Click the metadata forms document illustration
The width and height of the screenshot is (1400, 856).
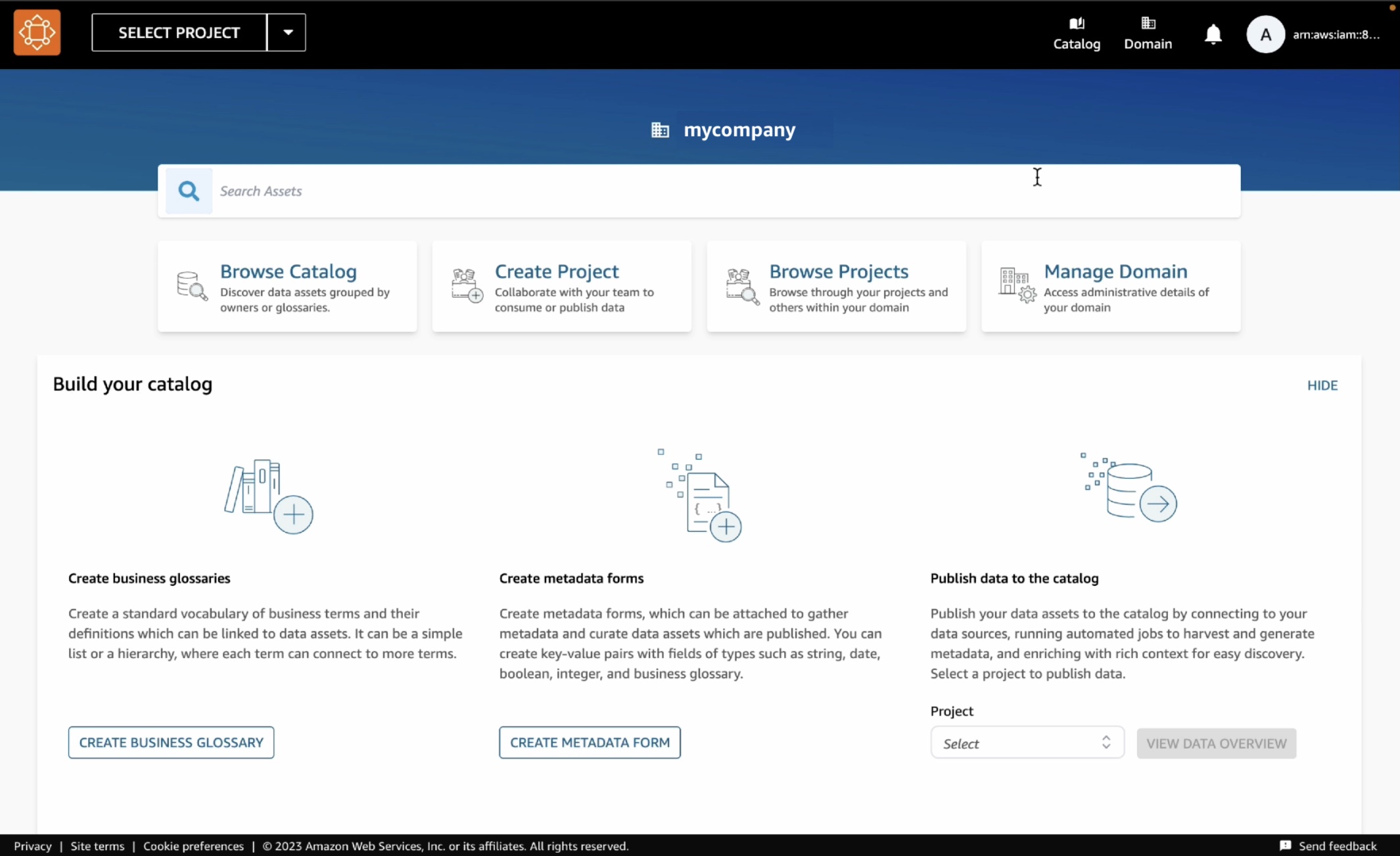click(x=699, y=496)
